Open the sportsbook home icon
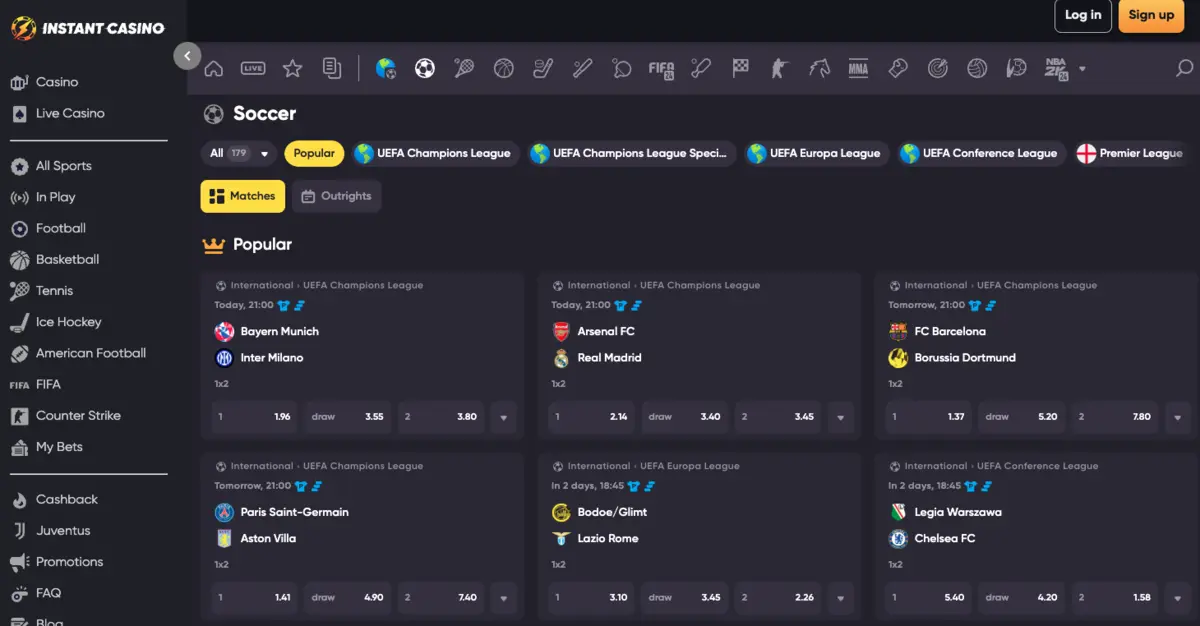 213,69
